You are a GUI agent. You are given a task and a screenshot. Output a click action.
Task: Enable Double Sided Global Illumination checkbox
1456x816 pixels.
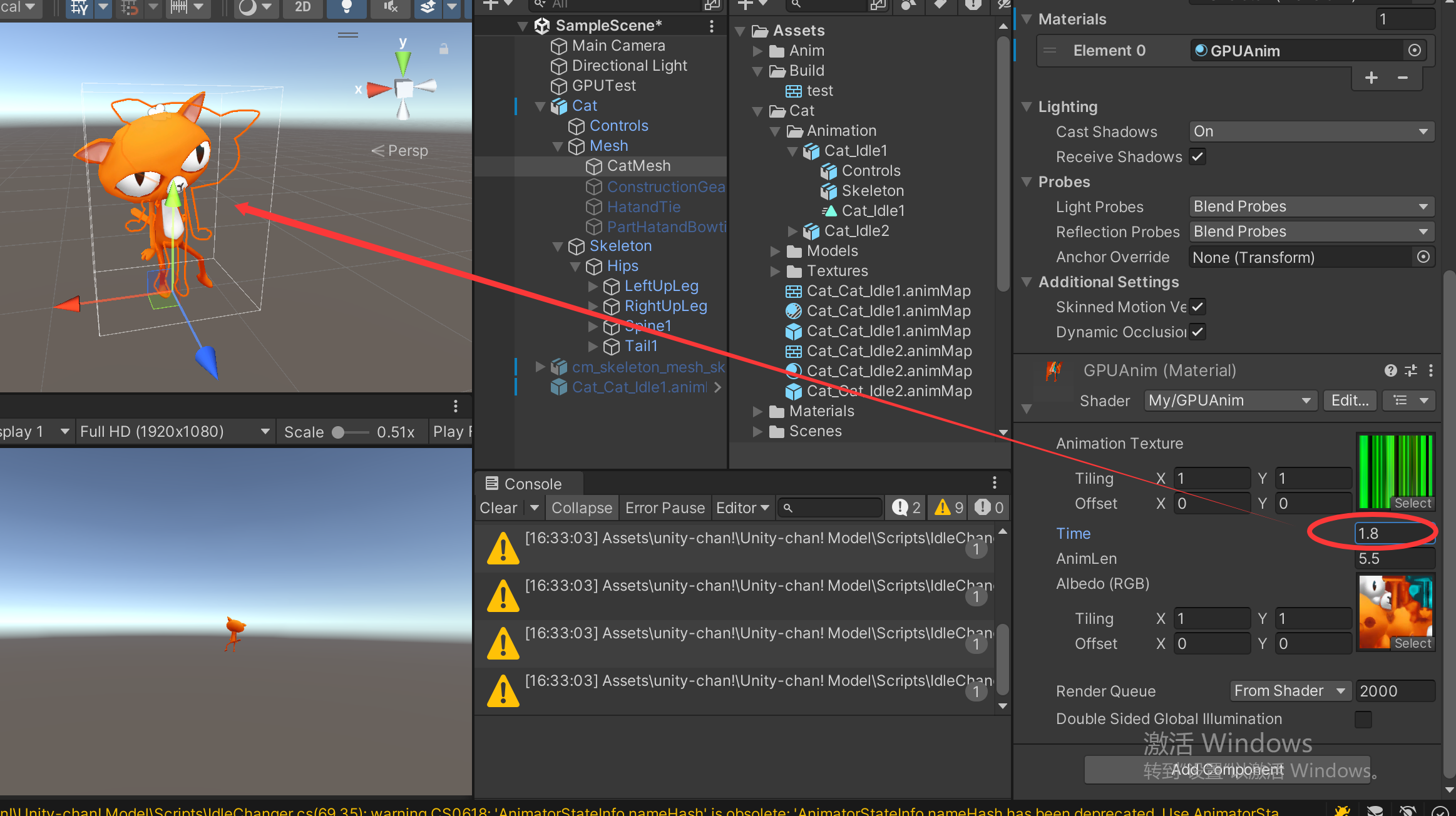click(1363, 720)
